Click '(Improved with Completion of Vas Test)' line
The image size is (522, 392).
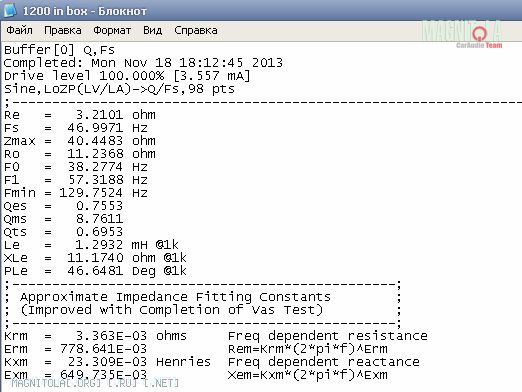171,310
